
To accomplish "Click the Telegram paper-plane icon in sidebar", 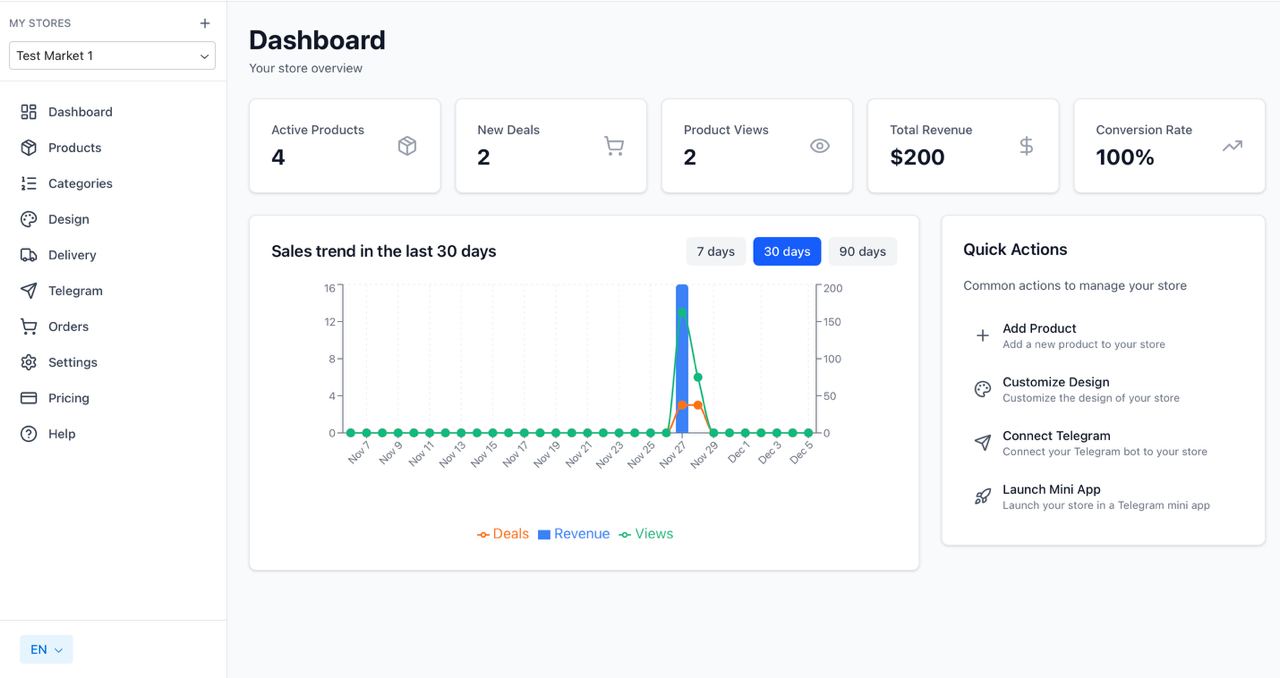I will [29, 291].
